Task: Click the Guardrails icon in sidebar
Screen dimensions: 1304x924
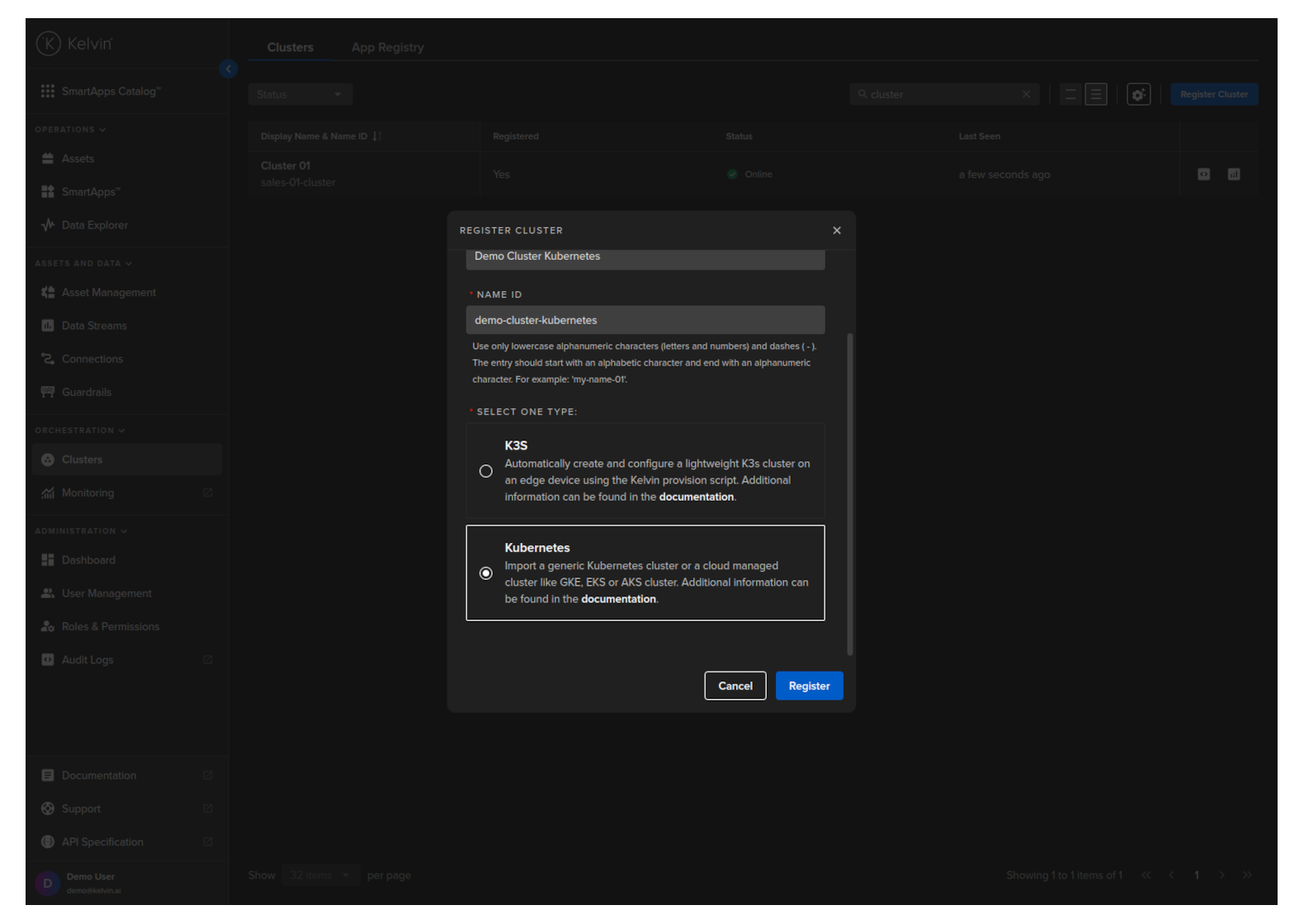Action: (x=48, y=392)
